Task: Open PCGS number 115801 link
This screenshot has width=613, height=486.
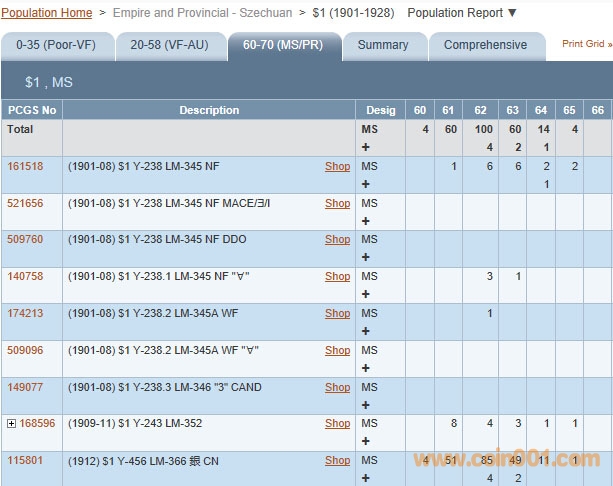Action: 25,461
